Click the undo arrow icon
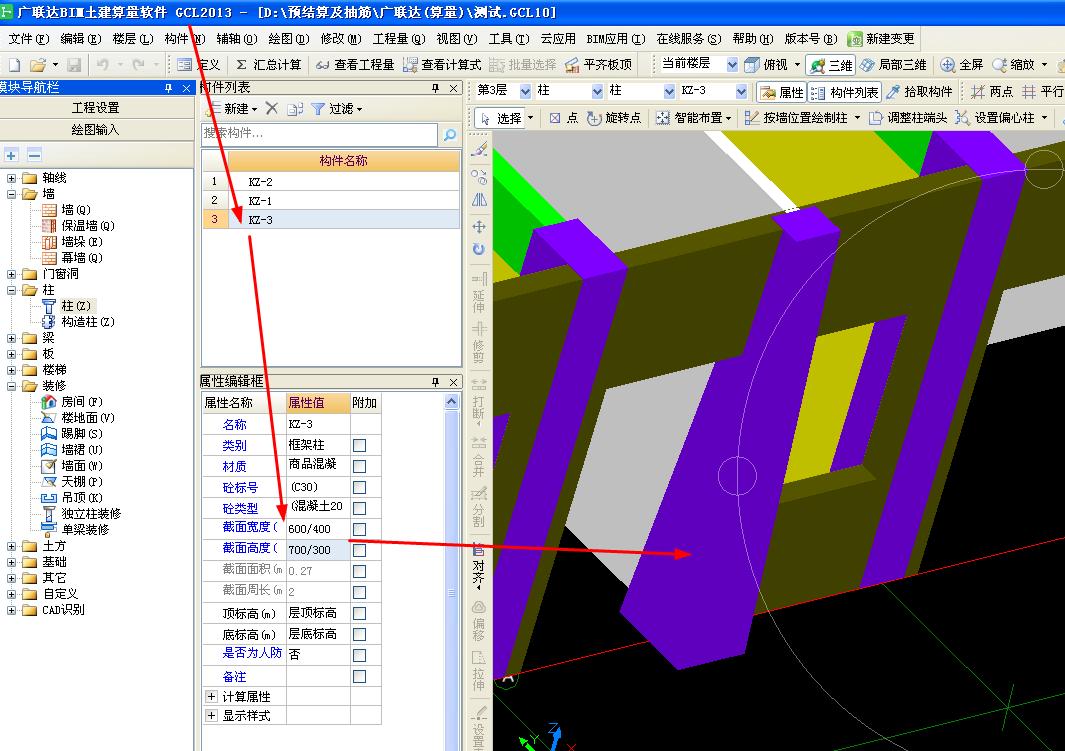This screenshot has width=1065, height=751. (x=103, y=65)
